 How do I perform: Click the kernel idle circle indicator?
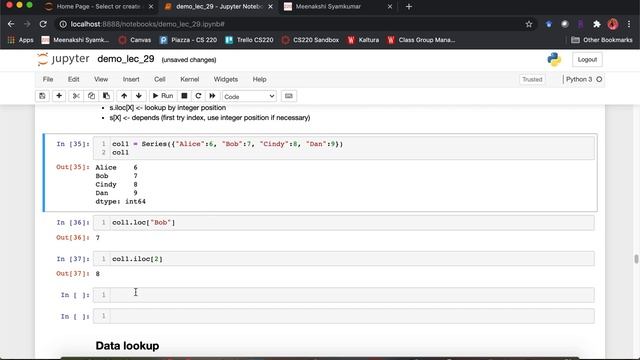tap(599, 79)
